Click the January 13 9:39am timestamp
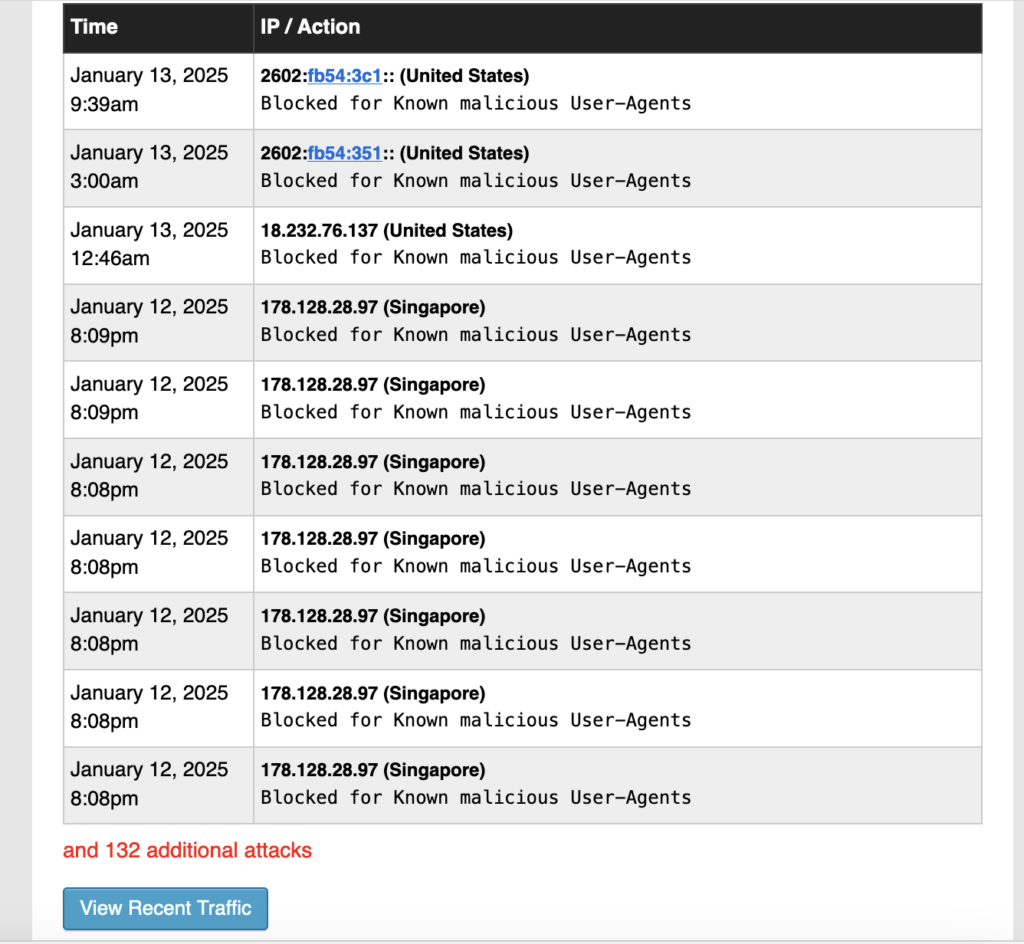The height and width of the screenshot is (944, 1024). coord(149,90)
